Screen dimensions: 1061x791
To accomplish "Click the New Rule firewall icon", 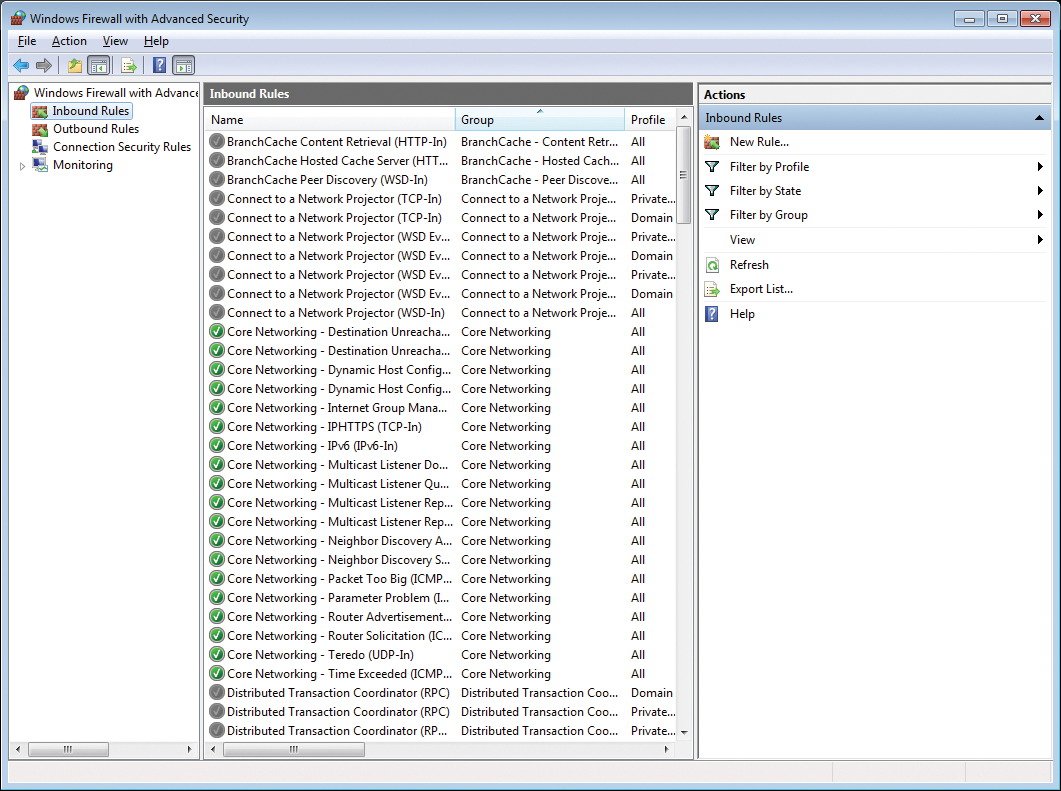I will click(714, 141).
